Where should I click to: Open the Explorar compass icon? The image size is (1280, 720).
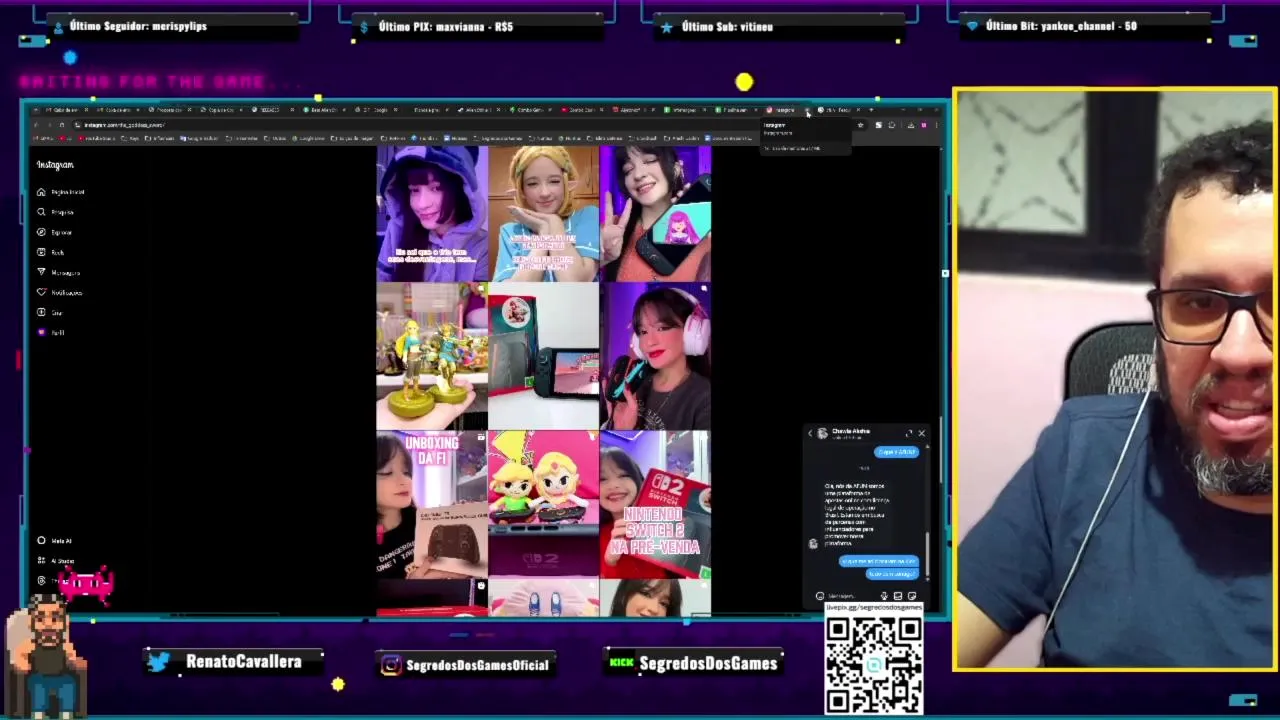coord(41,232)
